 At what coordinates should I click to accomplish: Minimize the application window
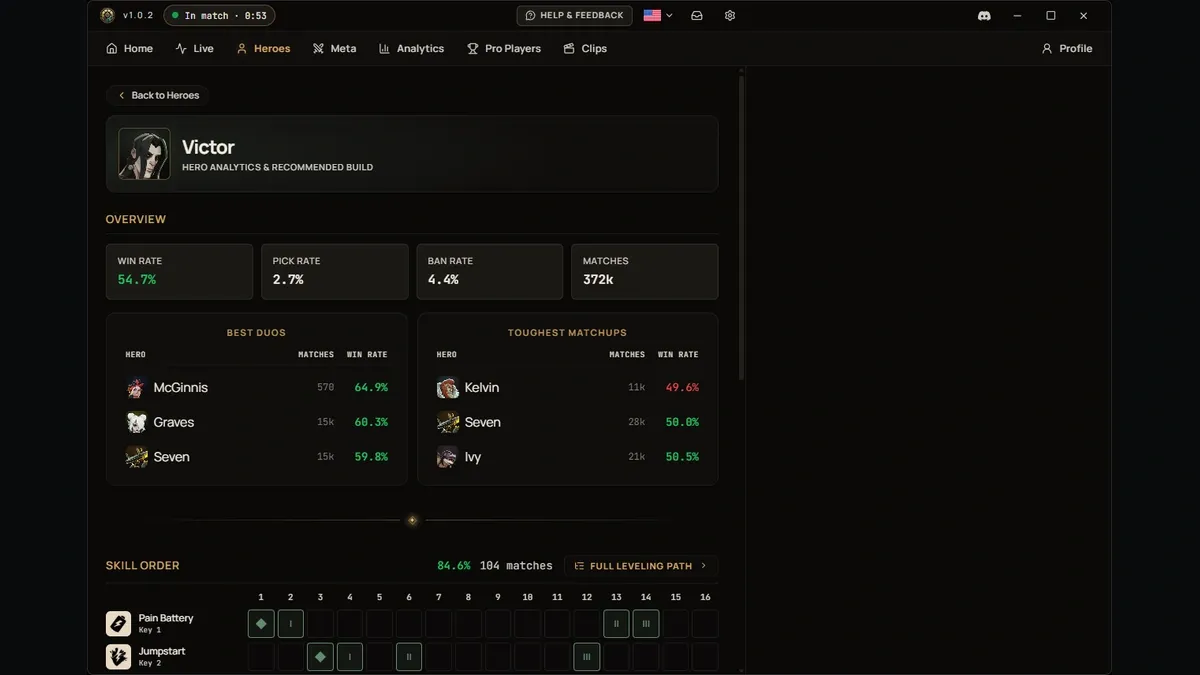(x=1018, y=16)
